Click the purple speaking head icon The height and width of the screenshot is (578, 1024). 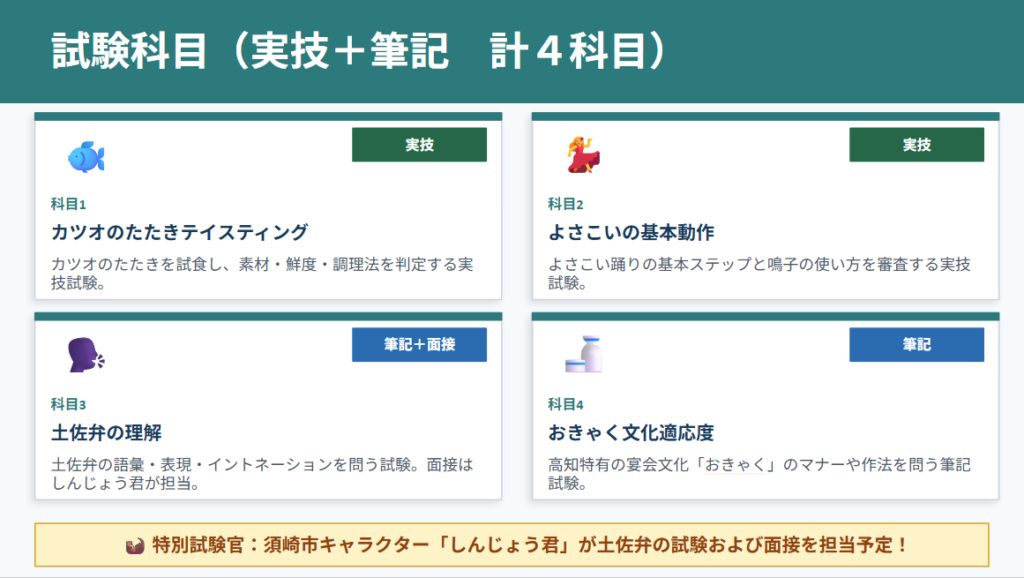click(85, 355)
